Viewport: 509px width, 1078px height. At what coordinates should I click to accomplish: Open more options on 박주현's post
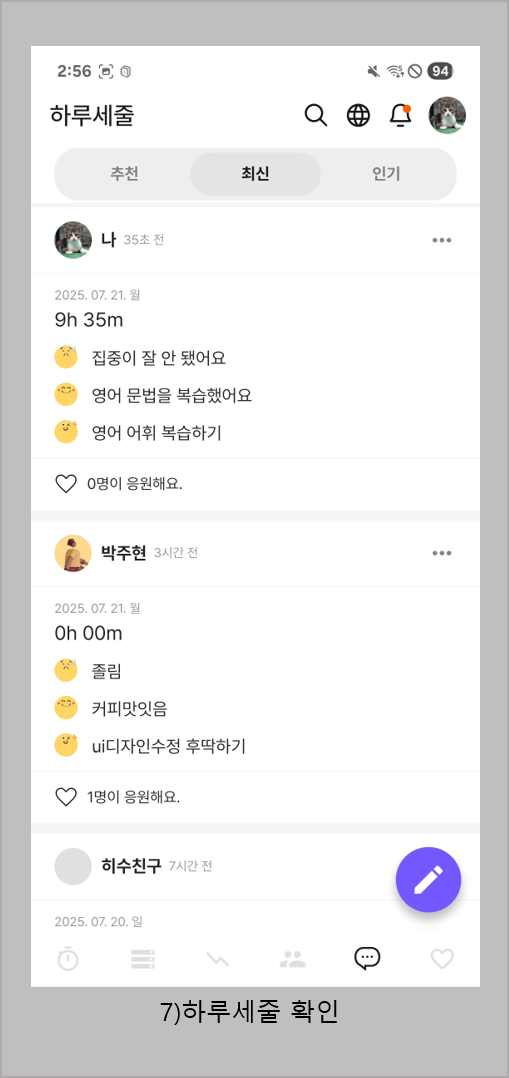pyautogui.click(x=442, y=553)
